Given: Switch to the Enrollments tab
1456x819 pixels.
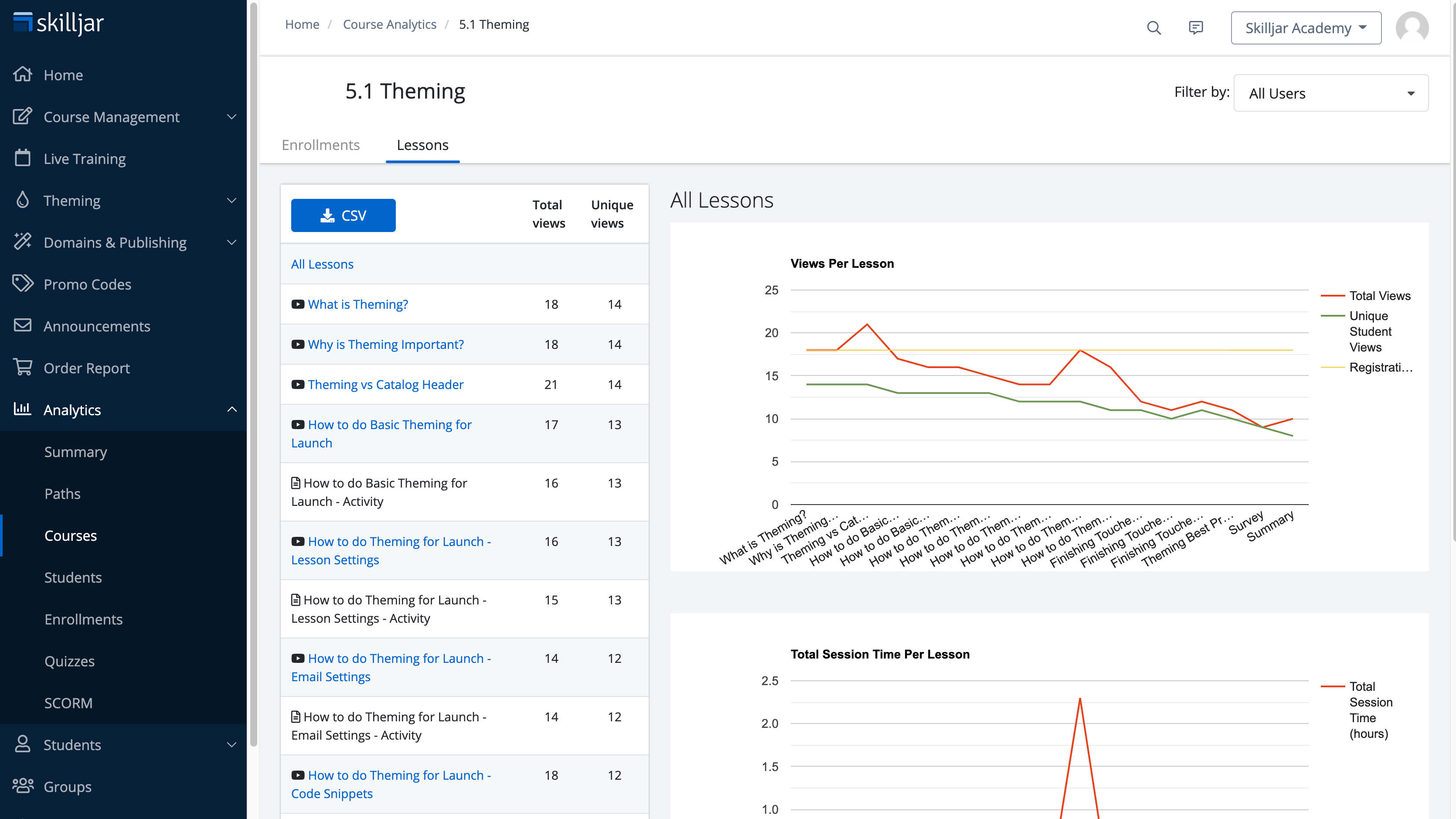Looking at the screenshot, I should pyautogui.click(x=320, y=145).
